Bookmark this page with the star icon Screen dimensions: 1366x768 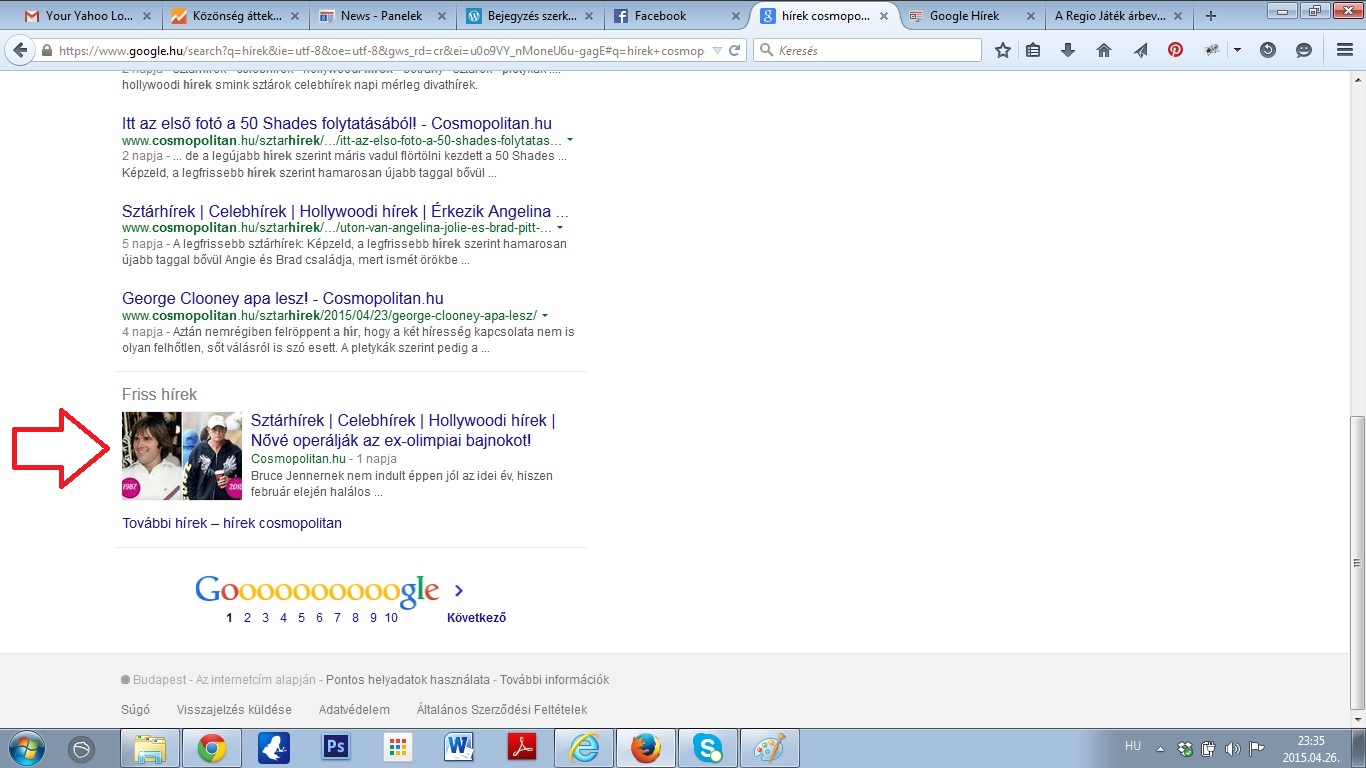pos(1003,50)
